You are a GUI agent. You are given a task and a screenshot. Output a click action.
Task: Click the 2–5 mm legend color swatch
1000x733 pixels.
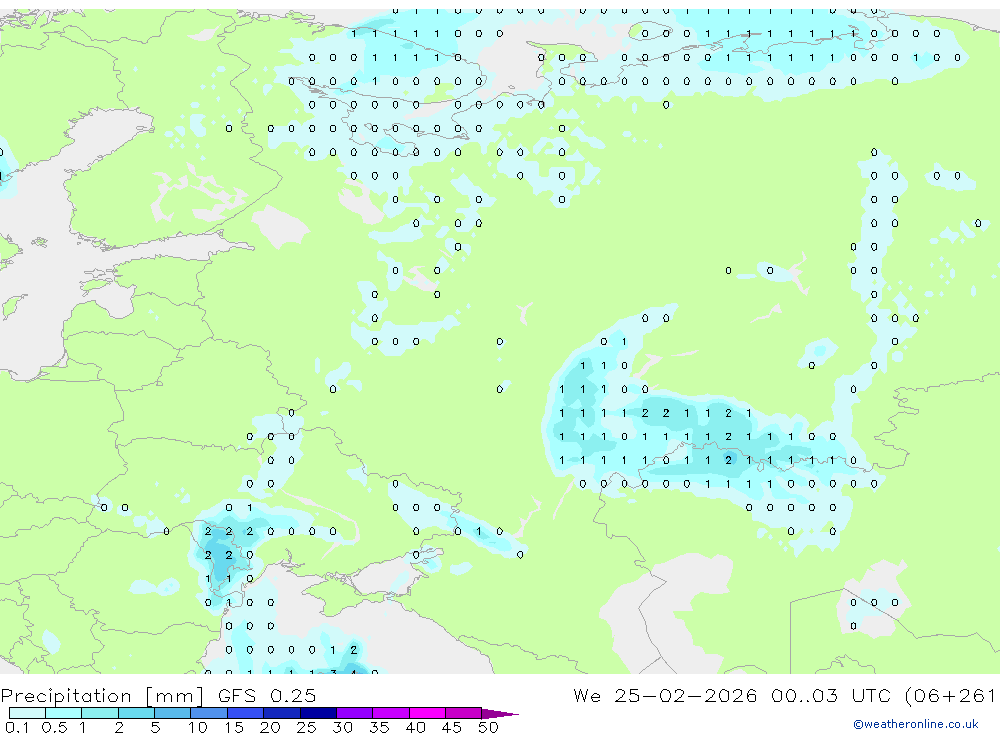(136, 713)
